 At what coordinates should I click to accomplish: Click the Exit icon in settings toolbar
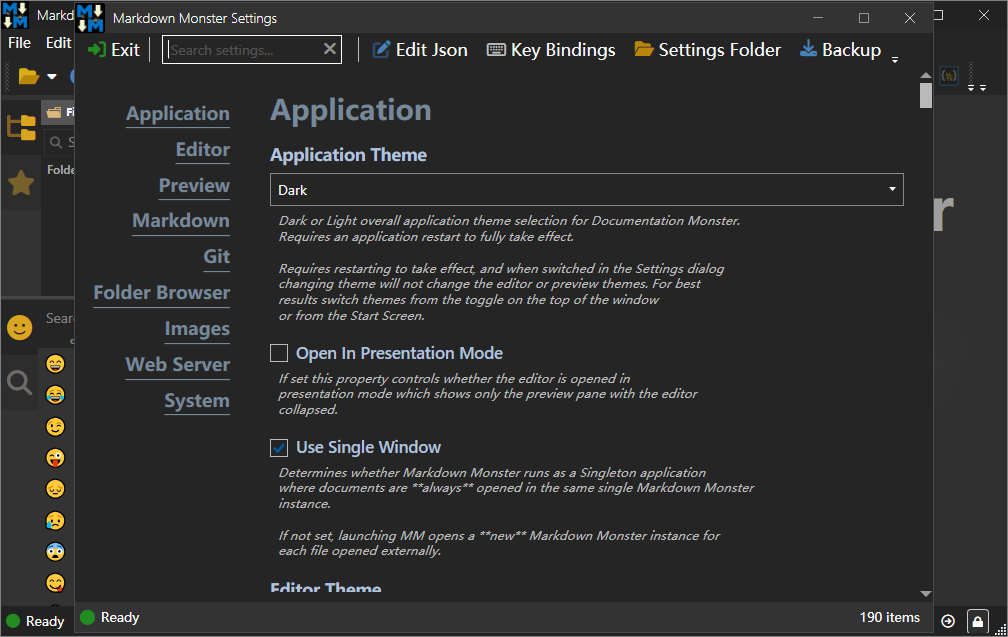pyautogui.click(x=97, y=50)
